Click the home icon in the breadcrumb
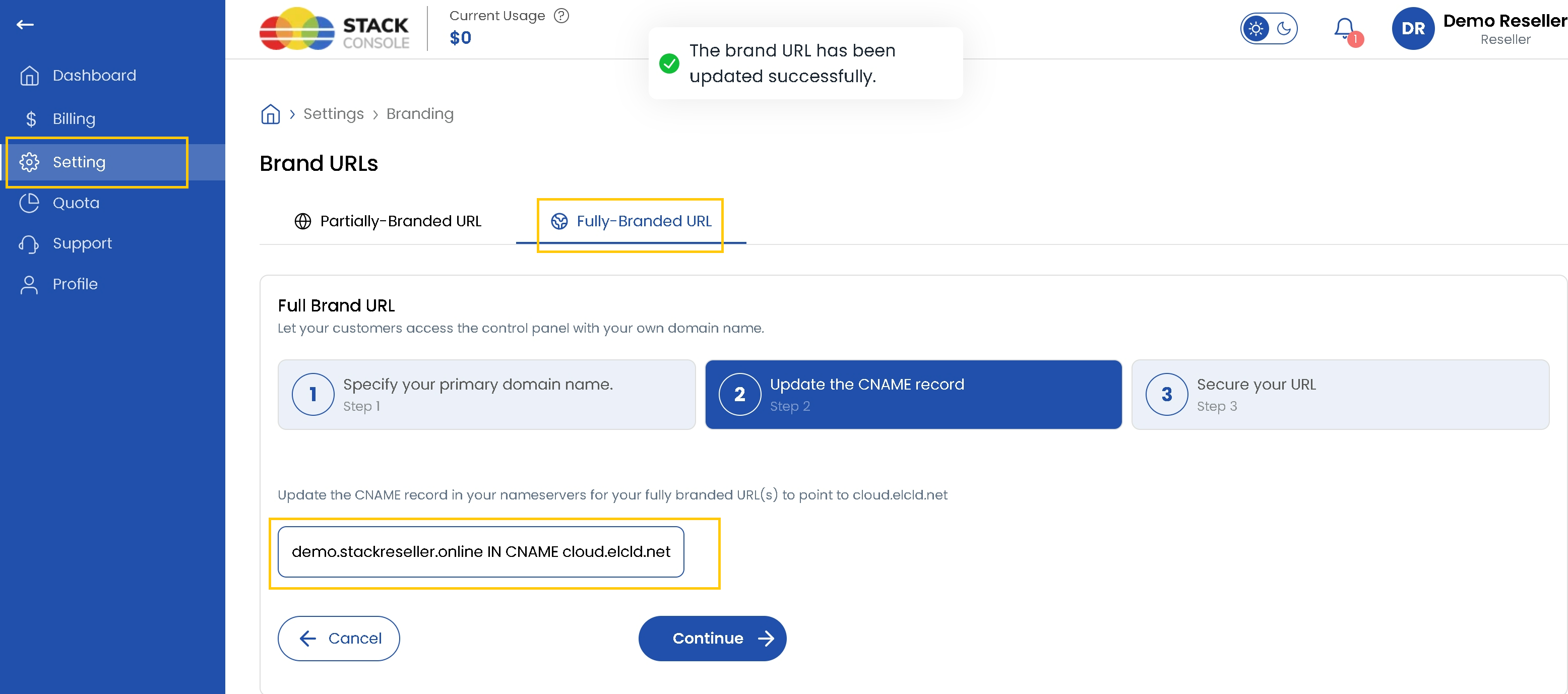Viewport: 1568px width, 694px height. [270, 114]
